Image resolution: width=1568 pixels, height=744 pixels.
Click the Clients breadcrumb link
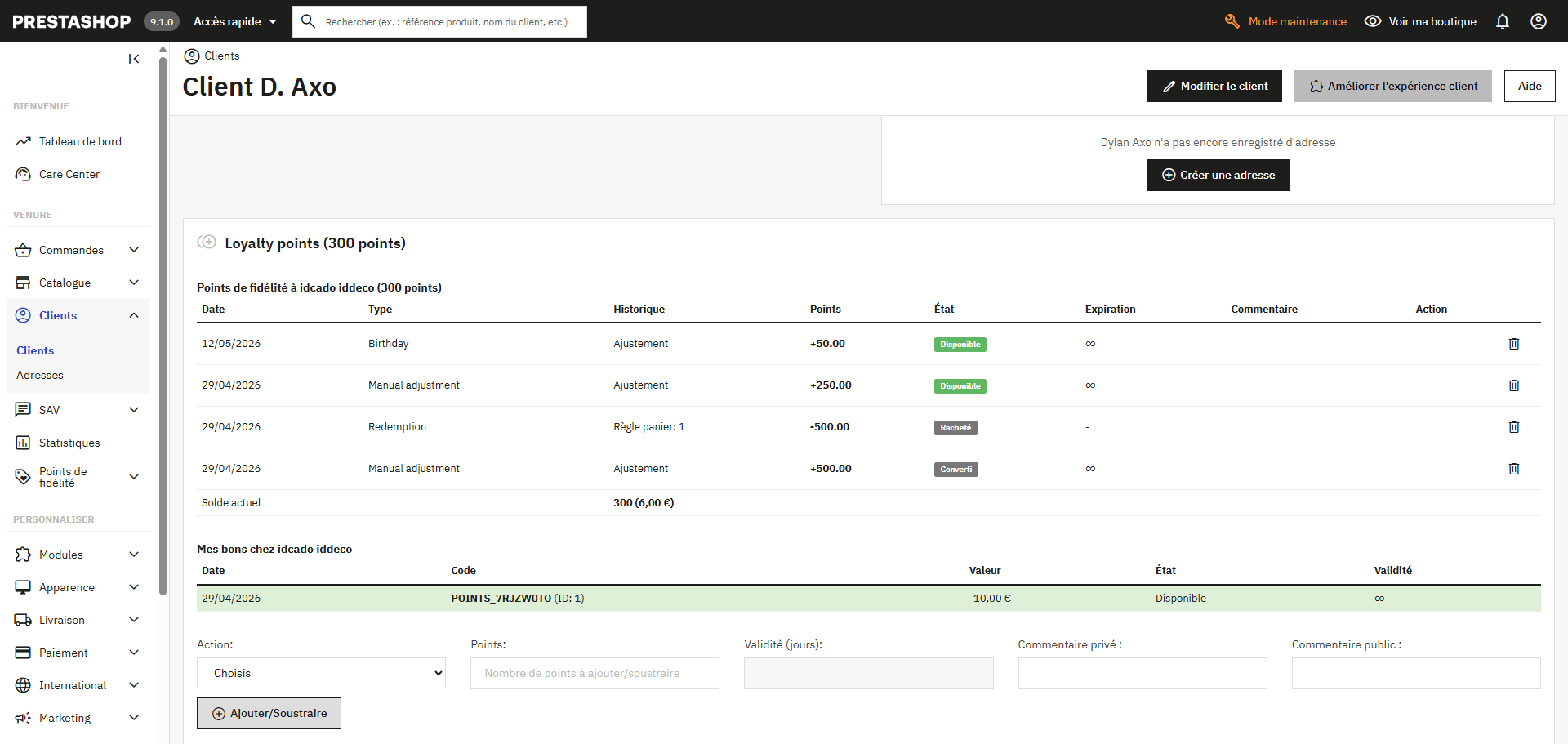[x=222, y=56]
